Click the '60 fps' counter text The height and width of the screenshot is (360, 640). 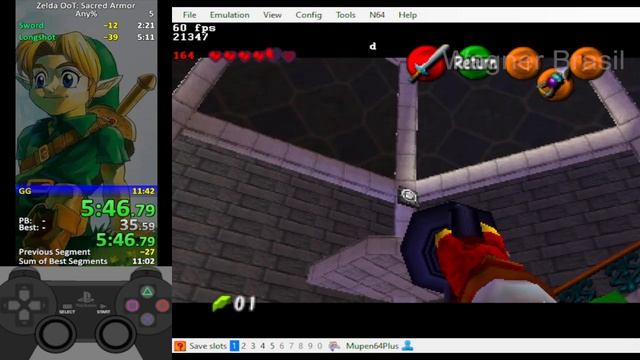194,28
